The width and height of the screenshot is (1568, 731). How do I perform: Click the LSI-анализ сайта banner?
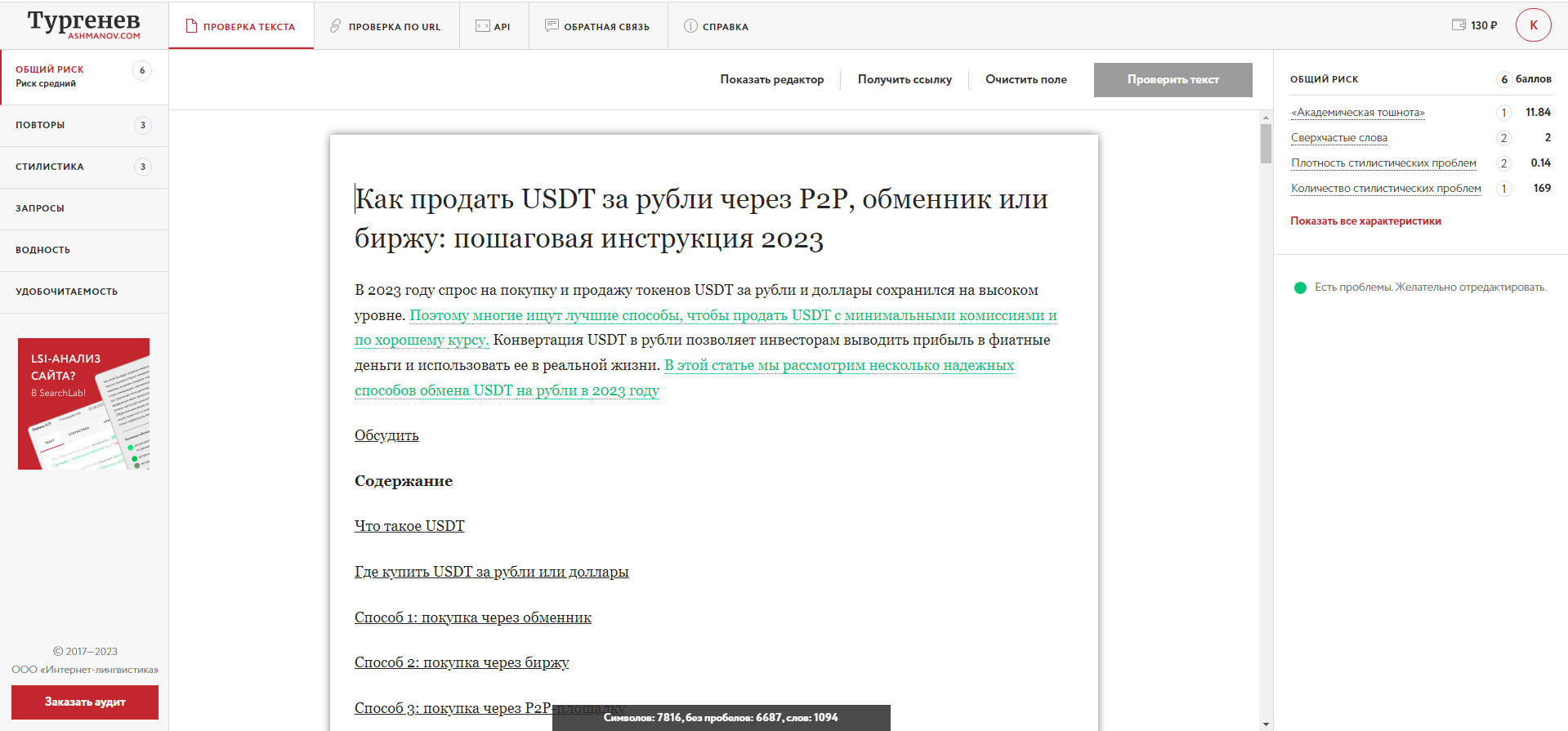click(x=84, y=403)
